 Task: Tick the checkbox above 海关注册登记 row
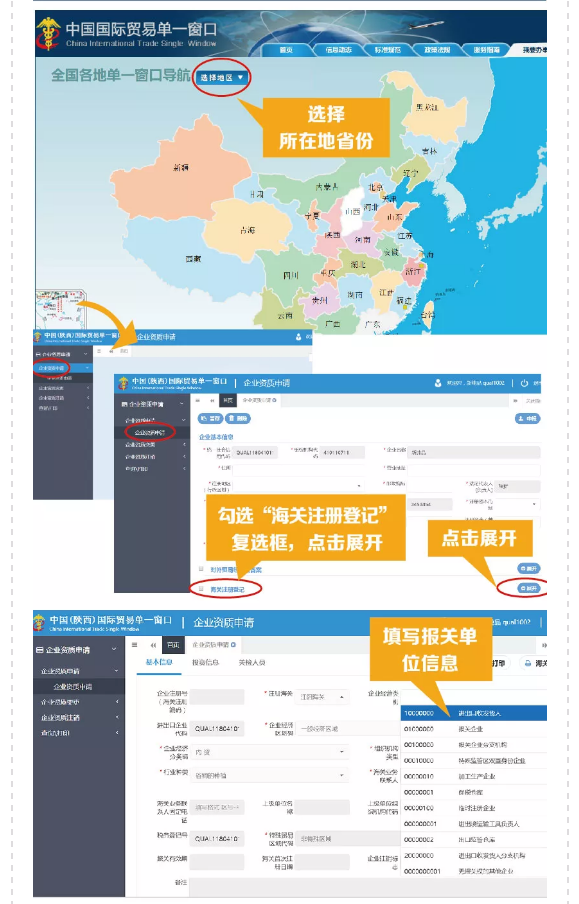[x=201, y=569]
